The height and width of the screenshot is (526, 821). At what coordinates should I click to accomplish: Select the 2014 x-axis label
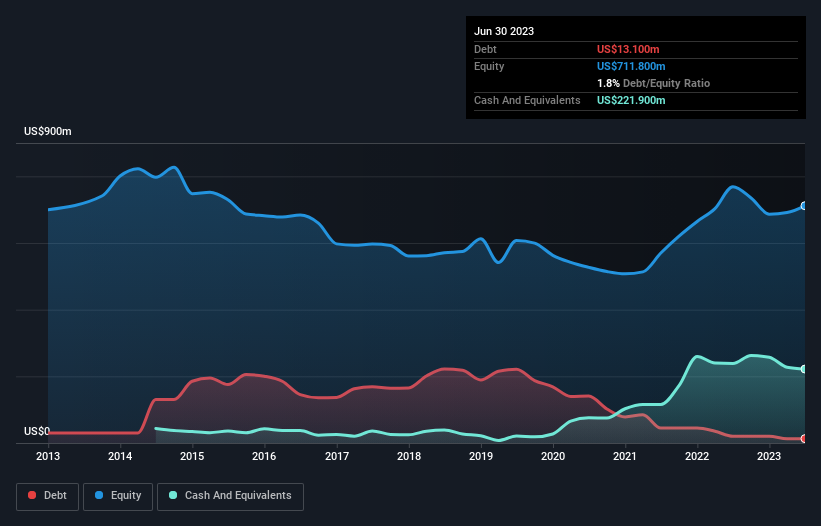click(120, 456)
